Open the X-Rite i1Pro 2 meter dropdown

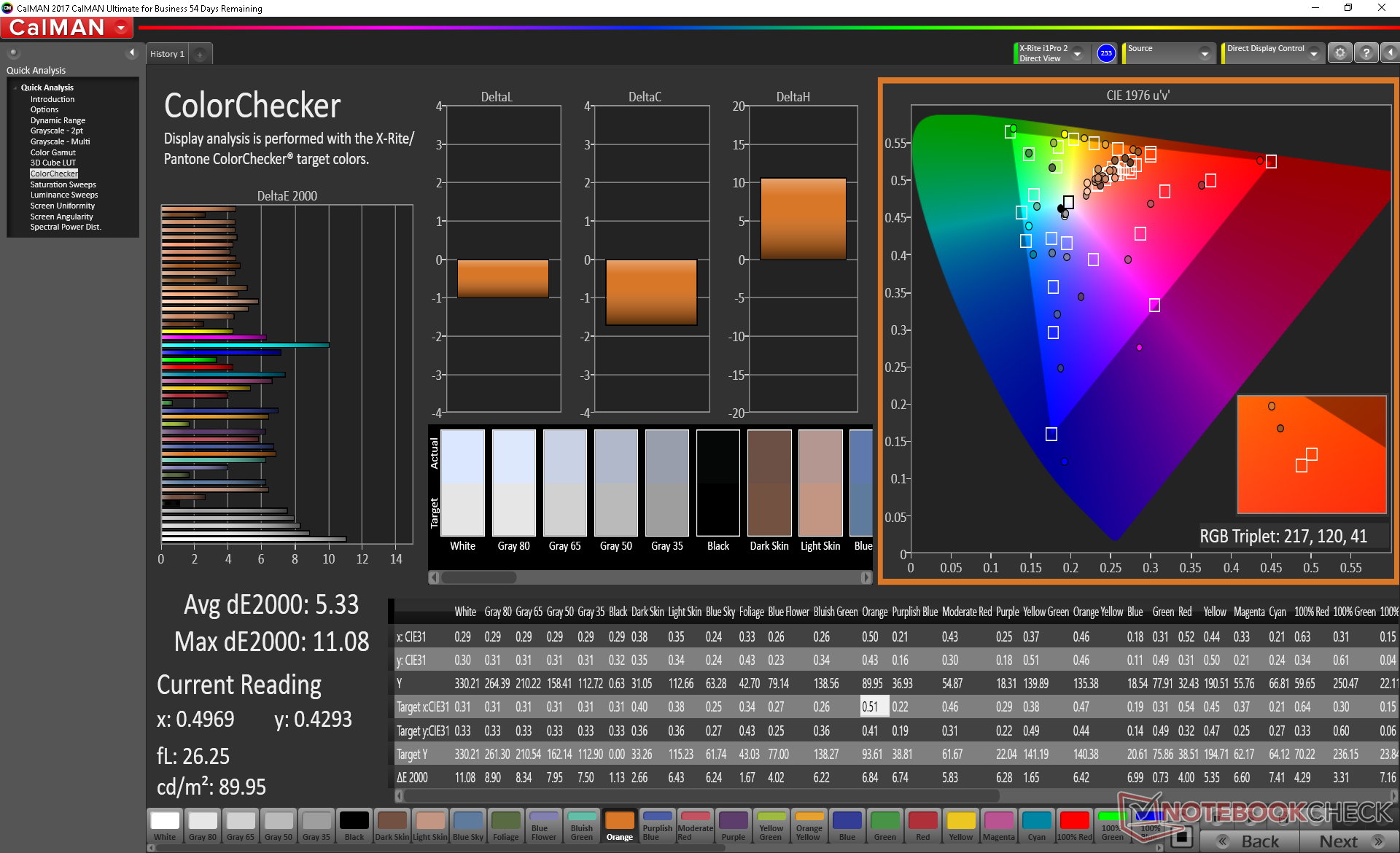tap(1051, 53)
